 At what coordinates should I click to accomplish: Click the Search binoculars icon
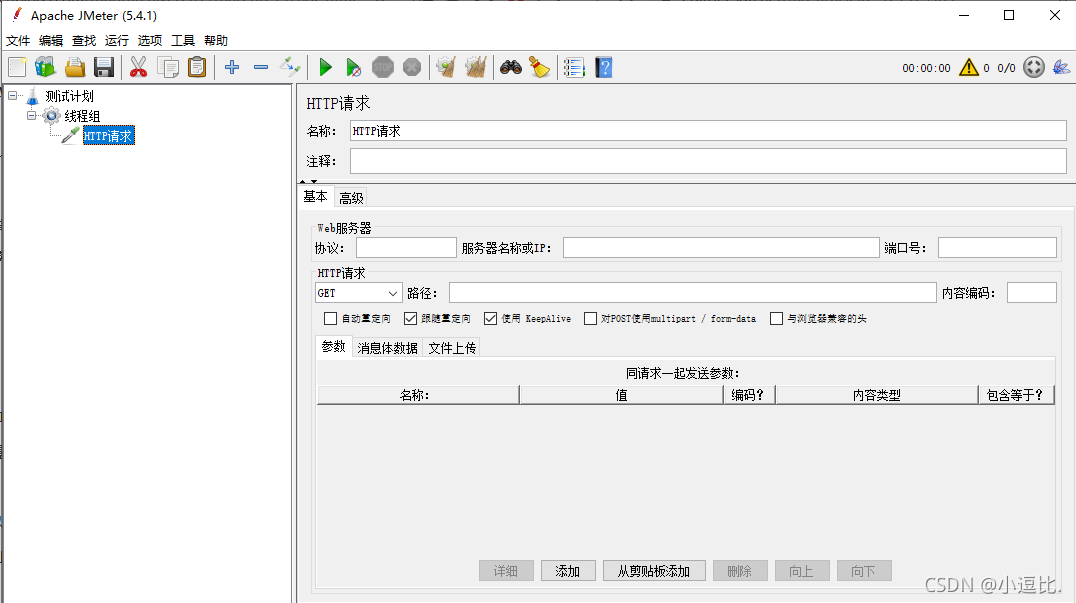pos(511,67)
